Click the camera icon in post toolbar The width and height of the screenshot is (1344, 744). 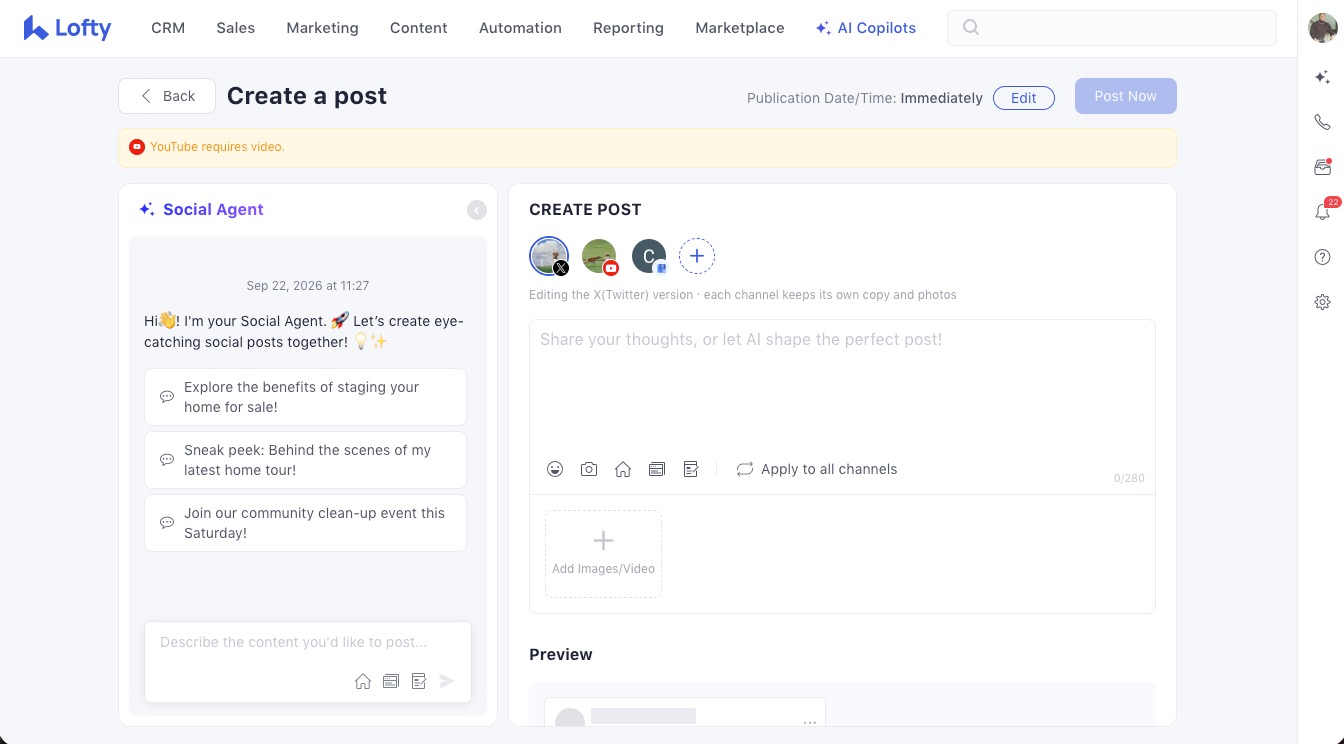589,469
